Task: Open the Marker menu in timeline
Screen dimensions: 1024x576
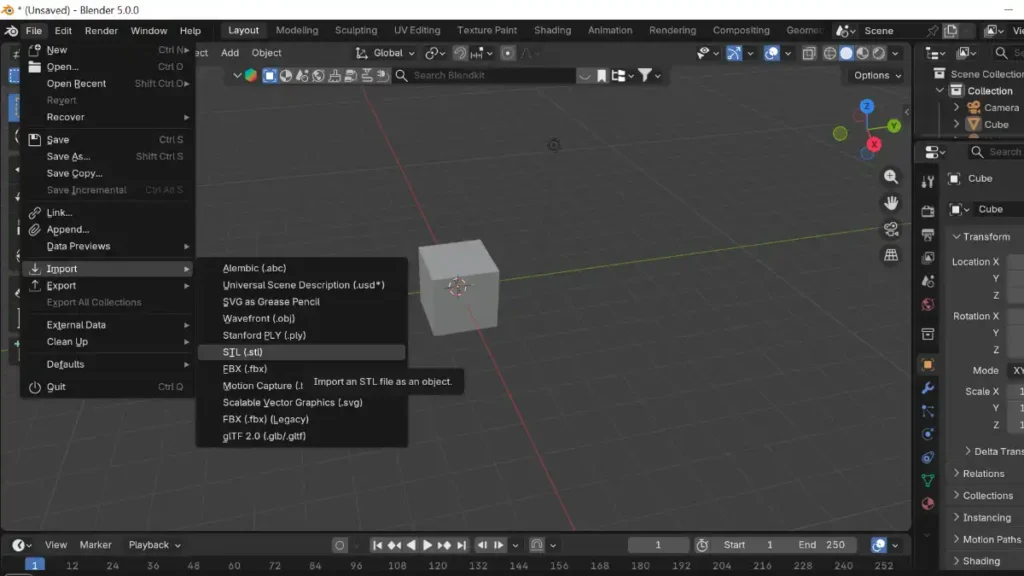Action: pyautogui.click(x=95, y=545)
